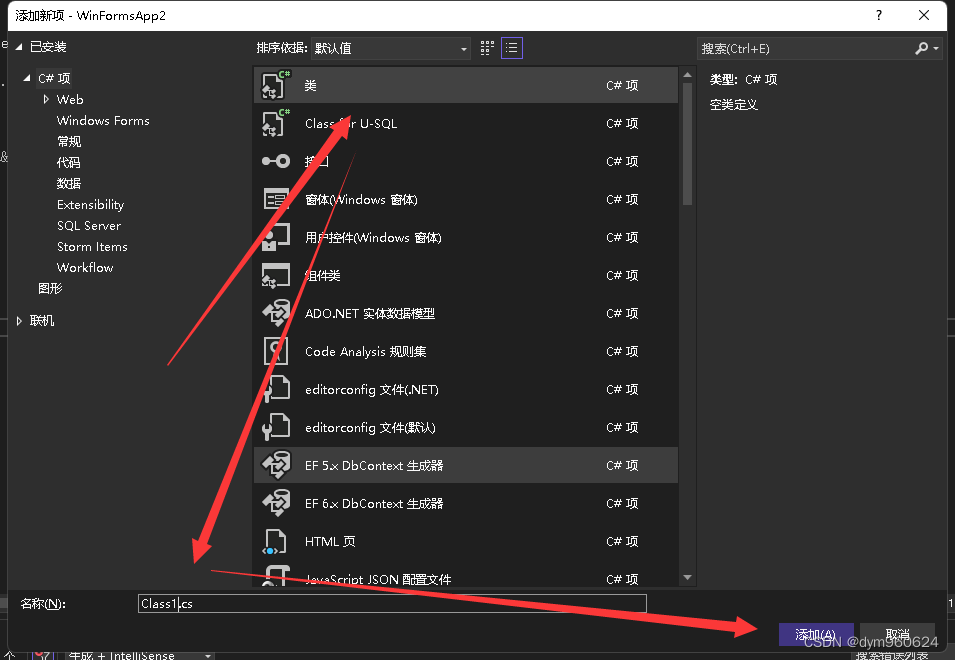This screenshot has width=955, height=660.
Task: Choose the EF 6.x DbContext 生成器 template
Action: [x=400, y=503]
